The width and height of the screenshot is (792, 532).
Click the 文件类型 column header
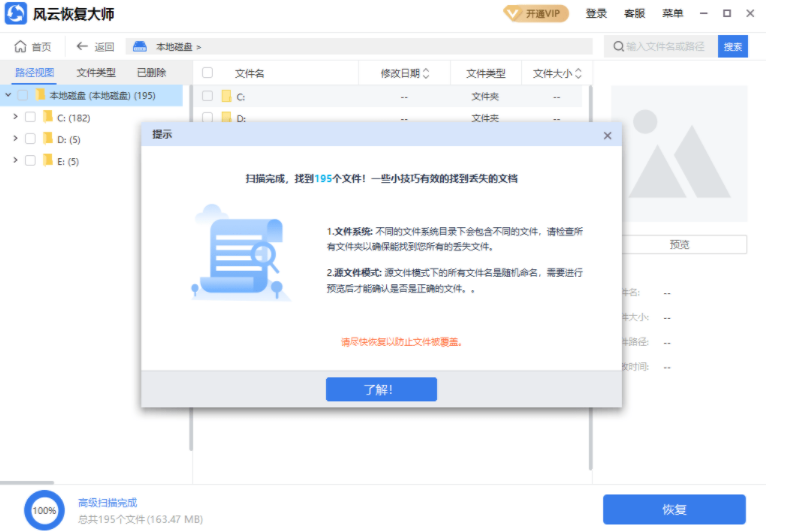point(485,73)
